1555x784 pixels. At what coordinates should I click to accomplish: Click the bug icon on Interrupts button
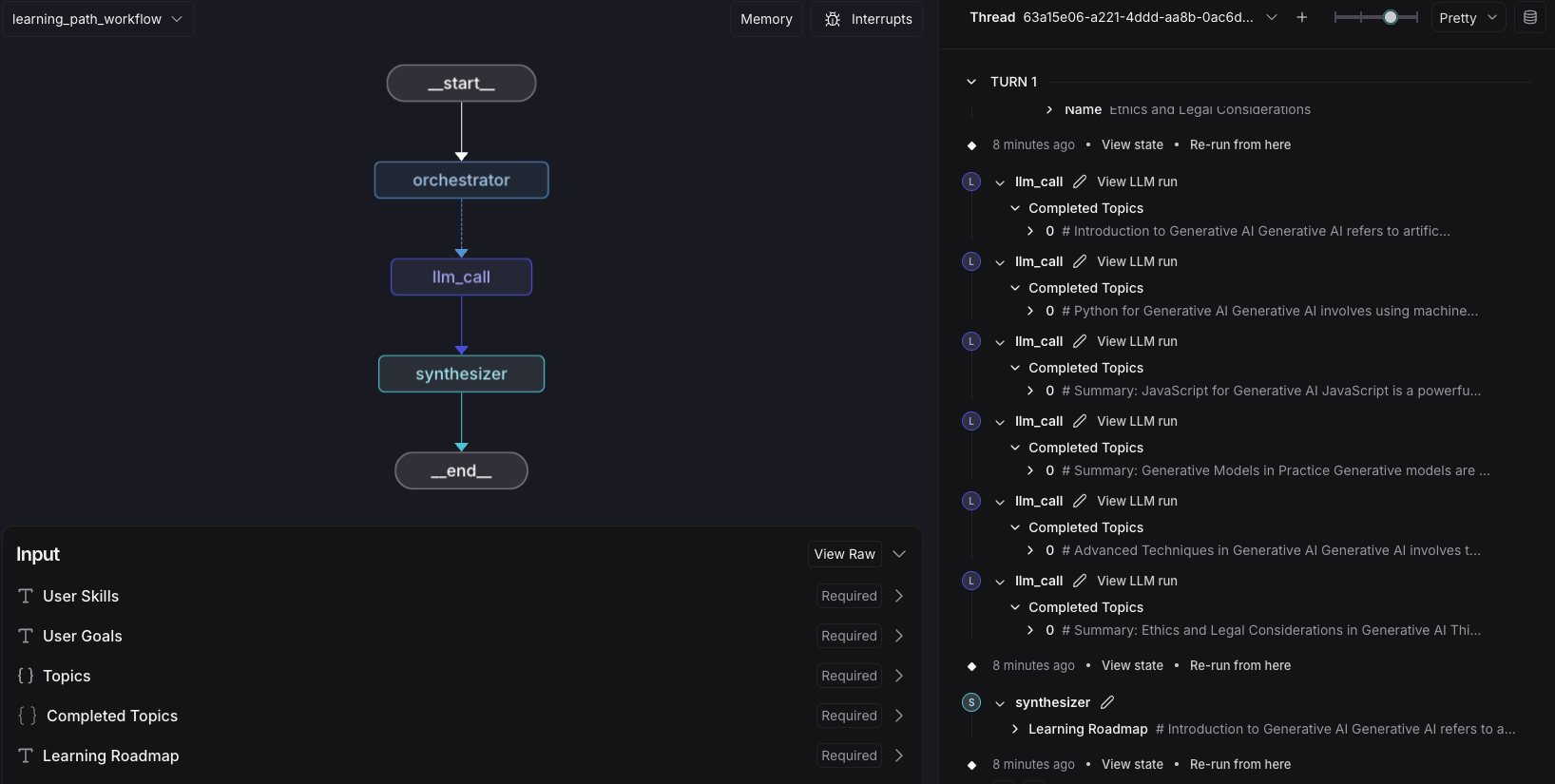coord(833,19)
